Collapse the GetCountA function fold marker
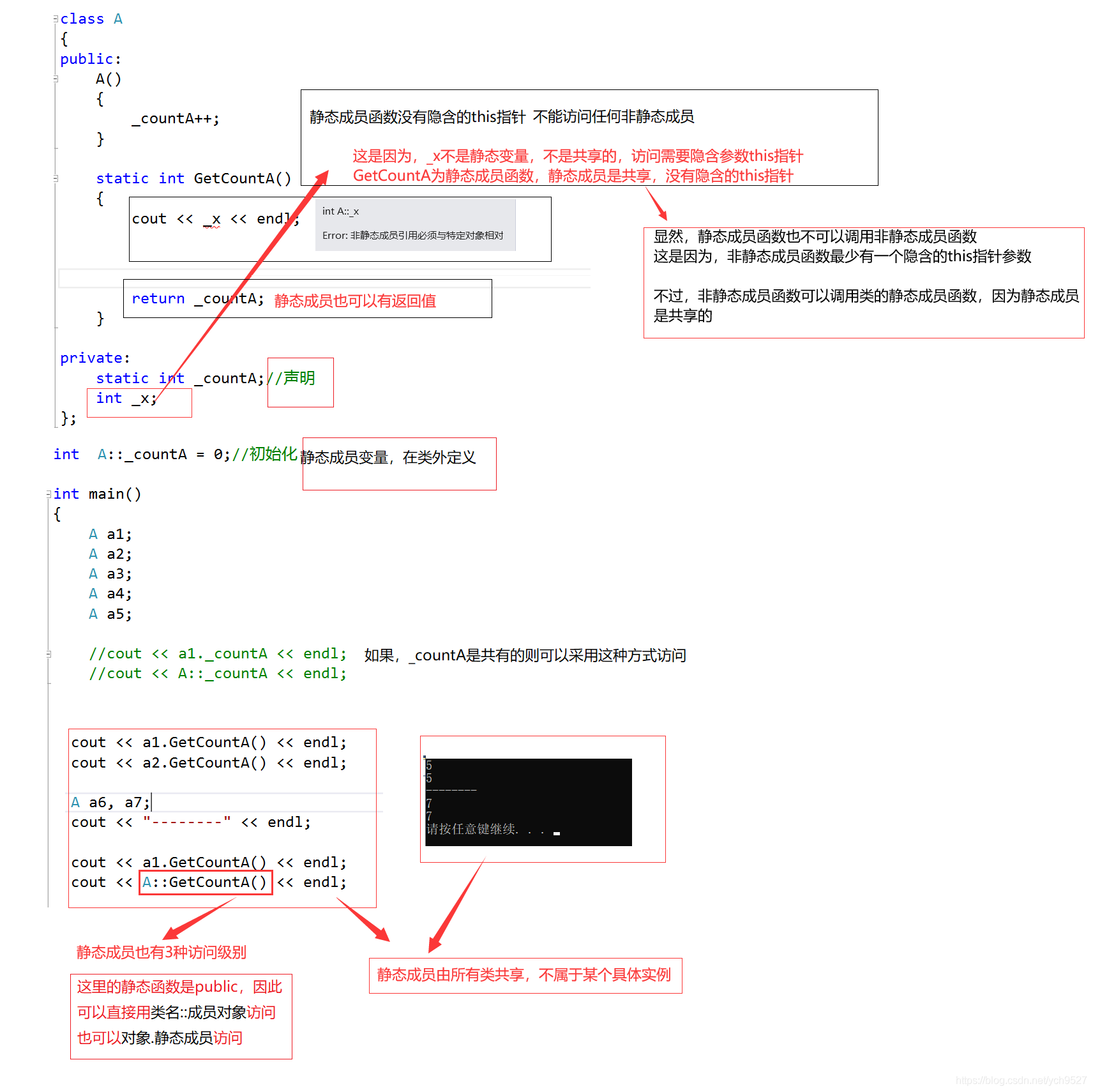This screenshot has height=1092, width=1093. click(x=56, y=178)
